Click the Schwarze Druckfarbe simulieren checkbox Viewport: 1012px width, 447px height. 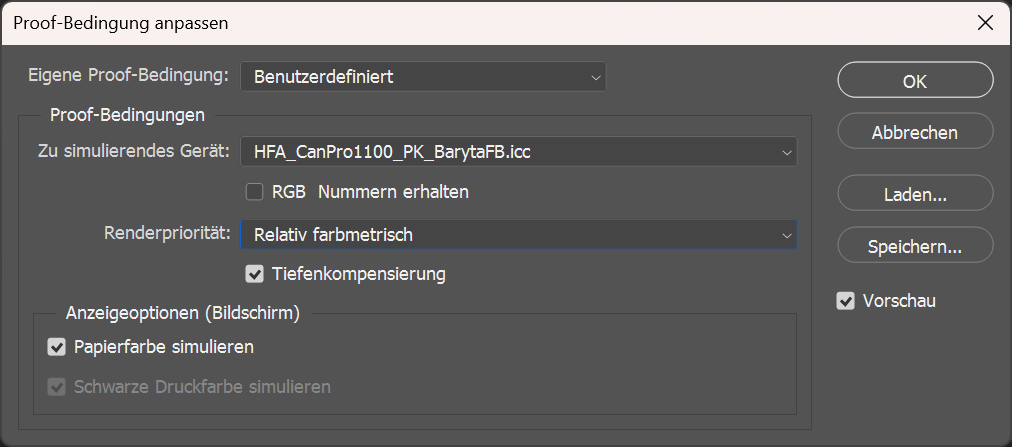(x=56, y=386)
